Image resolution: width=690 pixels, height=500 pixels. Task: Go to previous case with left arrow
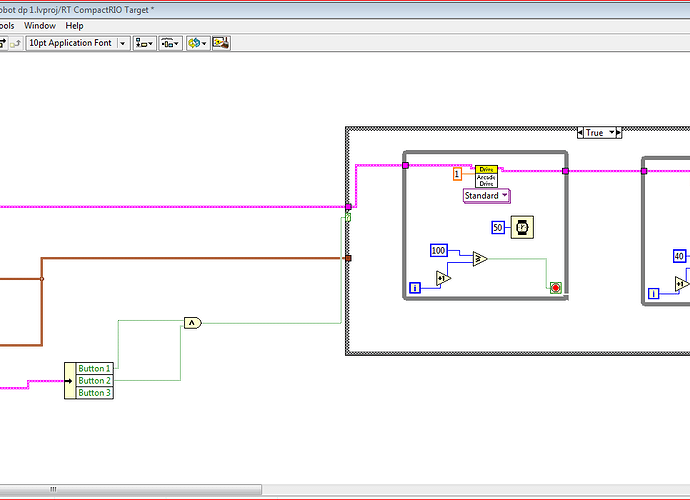tap(580, 132)
